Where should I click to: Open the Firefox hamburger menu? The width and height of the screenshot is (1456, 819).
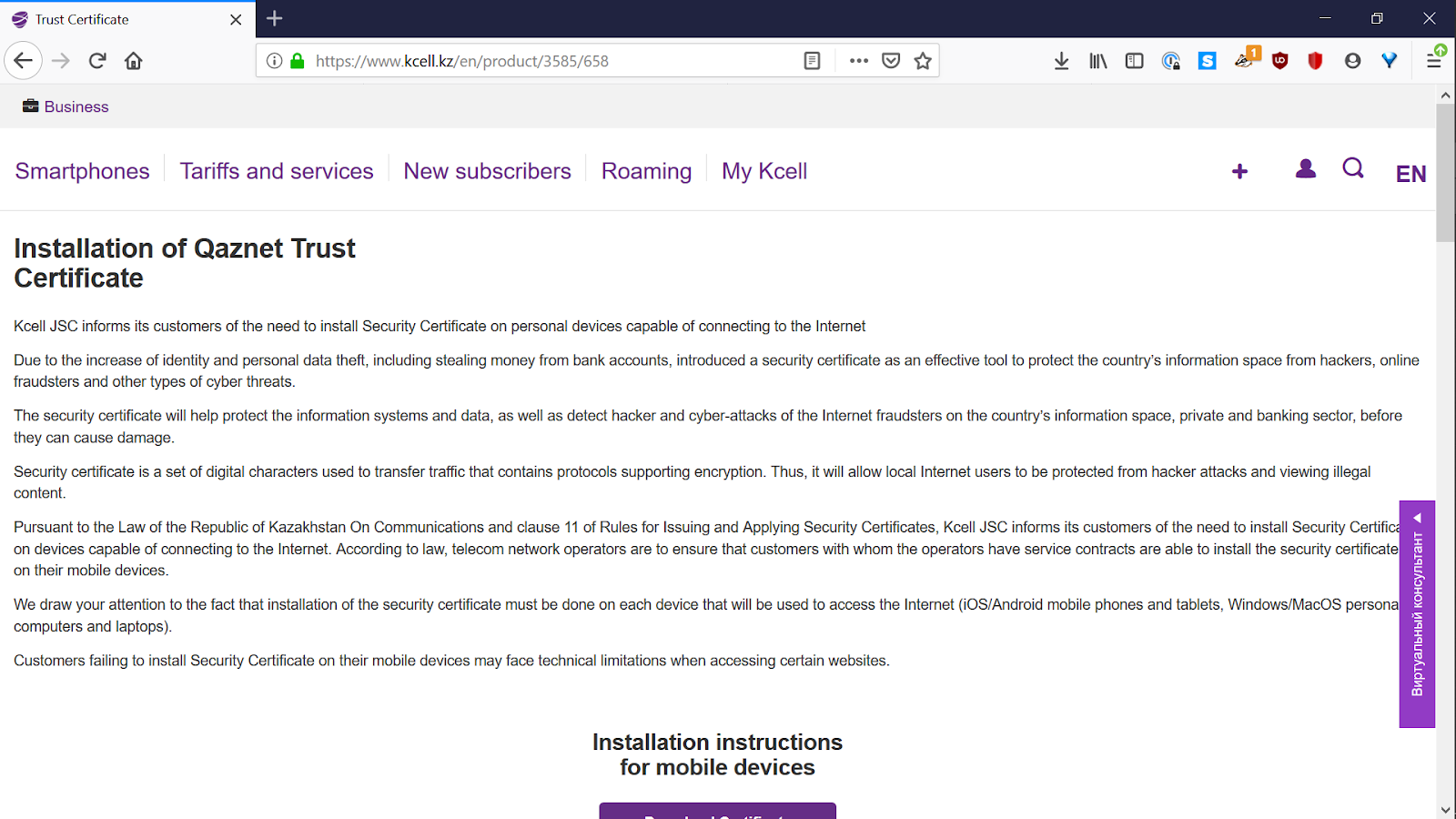click(1434, 59)
